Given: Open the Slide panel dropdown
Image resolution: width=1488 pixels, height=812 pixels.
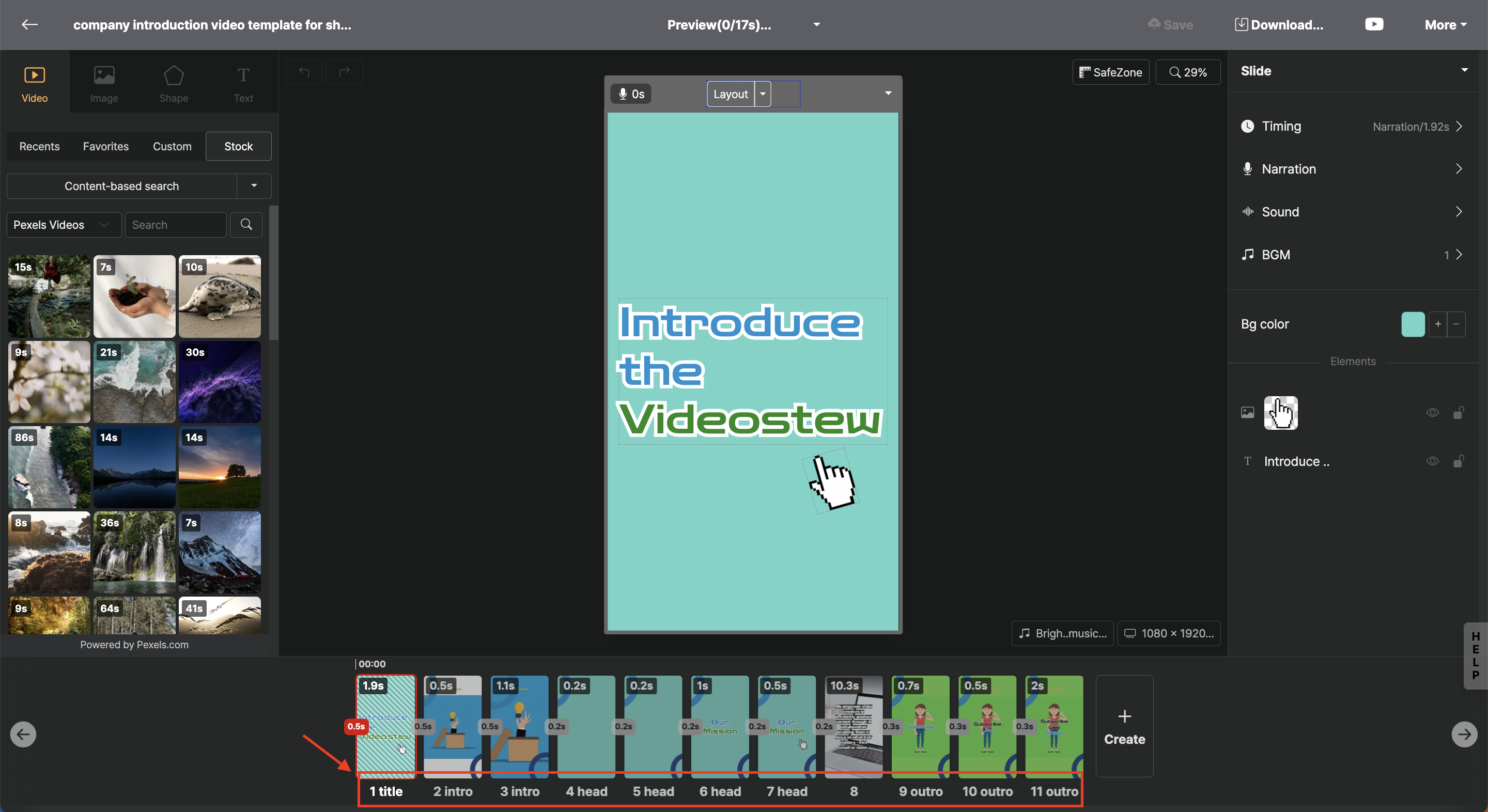Looking at the screenshot, I should 1464,70.
